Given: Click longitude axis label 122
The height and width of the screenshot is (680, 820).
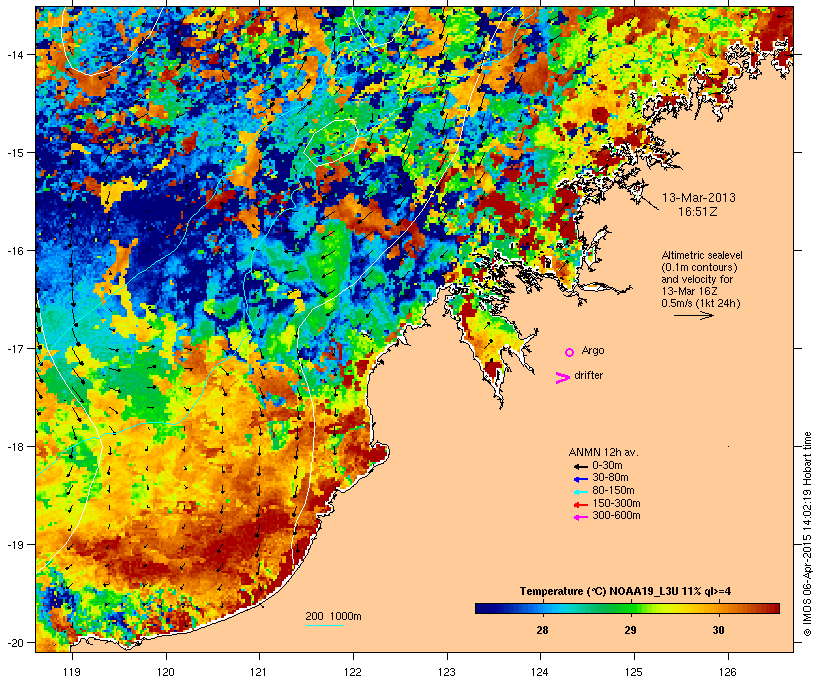Looking at the screenshot, I should coord(353,672).
